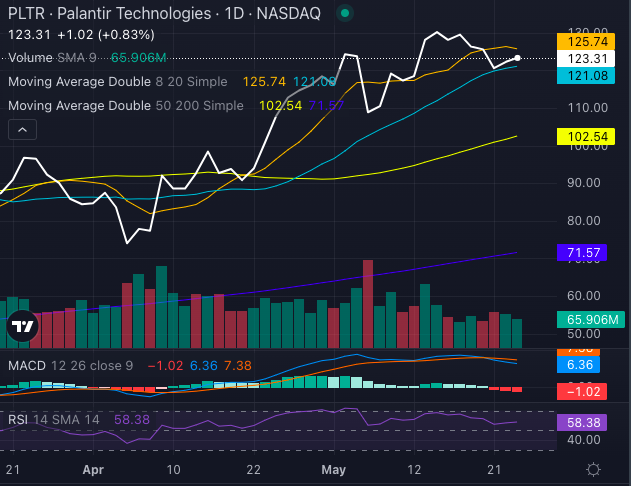This screenshot has height=486, width=631.
Task: Click the 65.906M volume axis label
Action: (x=591, y=319)
